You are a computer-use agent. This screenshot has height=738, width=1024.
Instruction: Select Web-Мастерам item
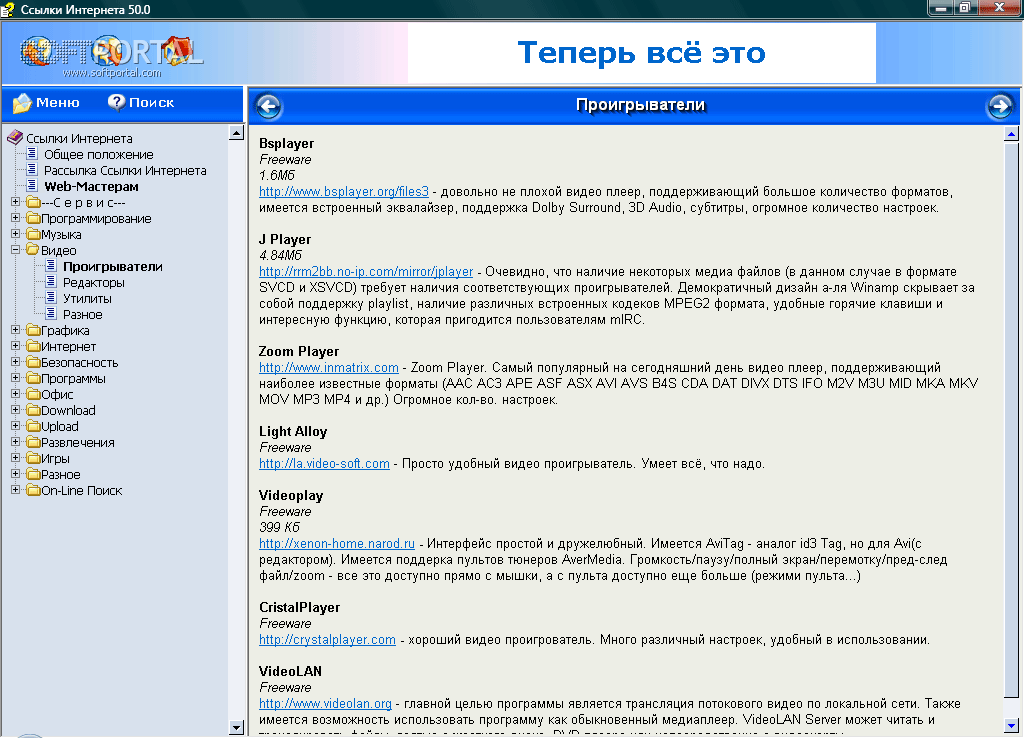(x=91, y=186)
